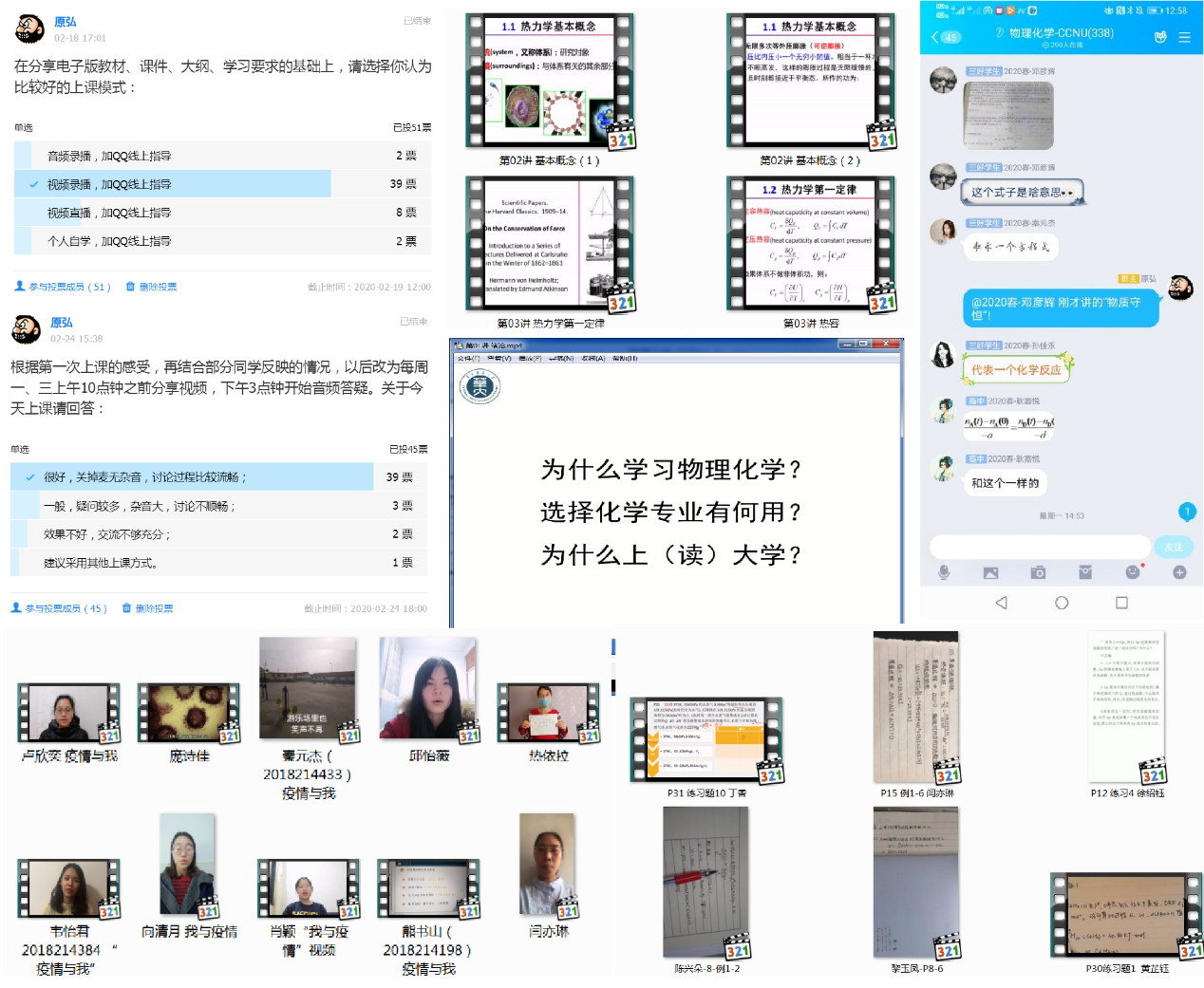The width and height of the screenshot is (1204, 988).
Task: Jump to new message via blue 1 bubble
Action: (1186, 512)
